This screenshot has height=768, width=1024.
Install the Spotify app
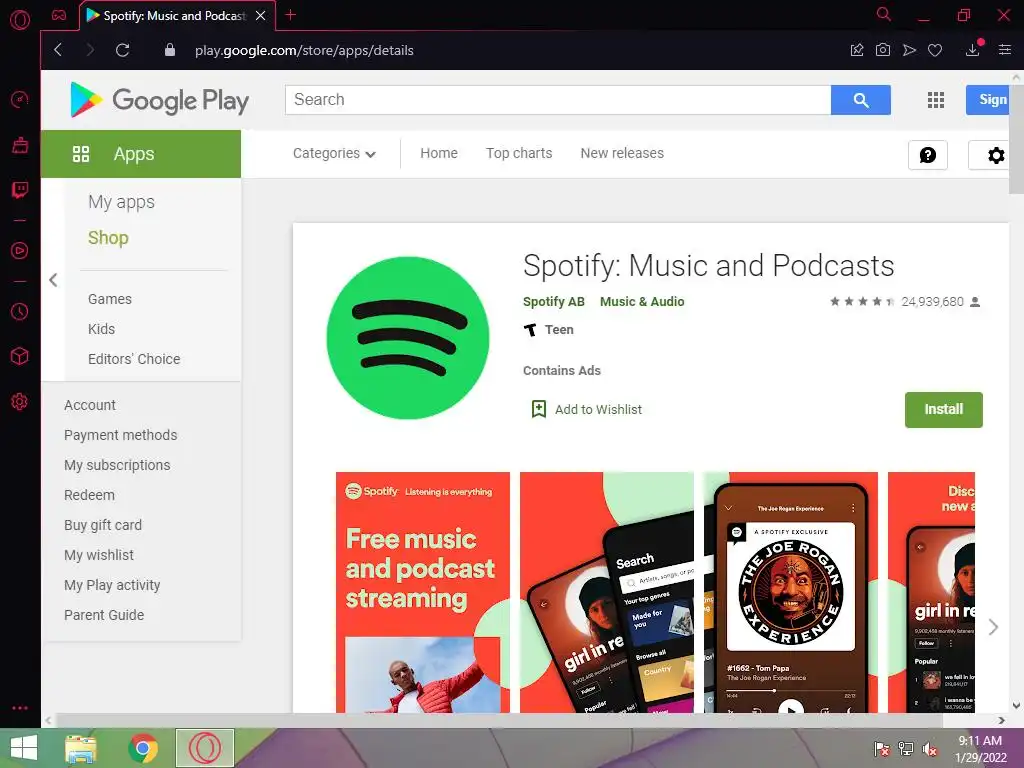coord(944,409)
